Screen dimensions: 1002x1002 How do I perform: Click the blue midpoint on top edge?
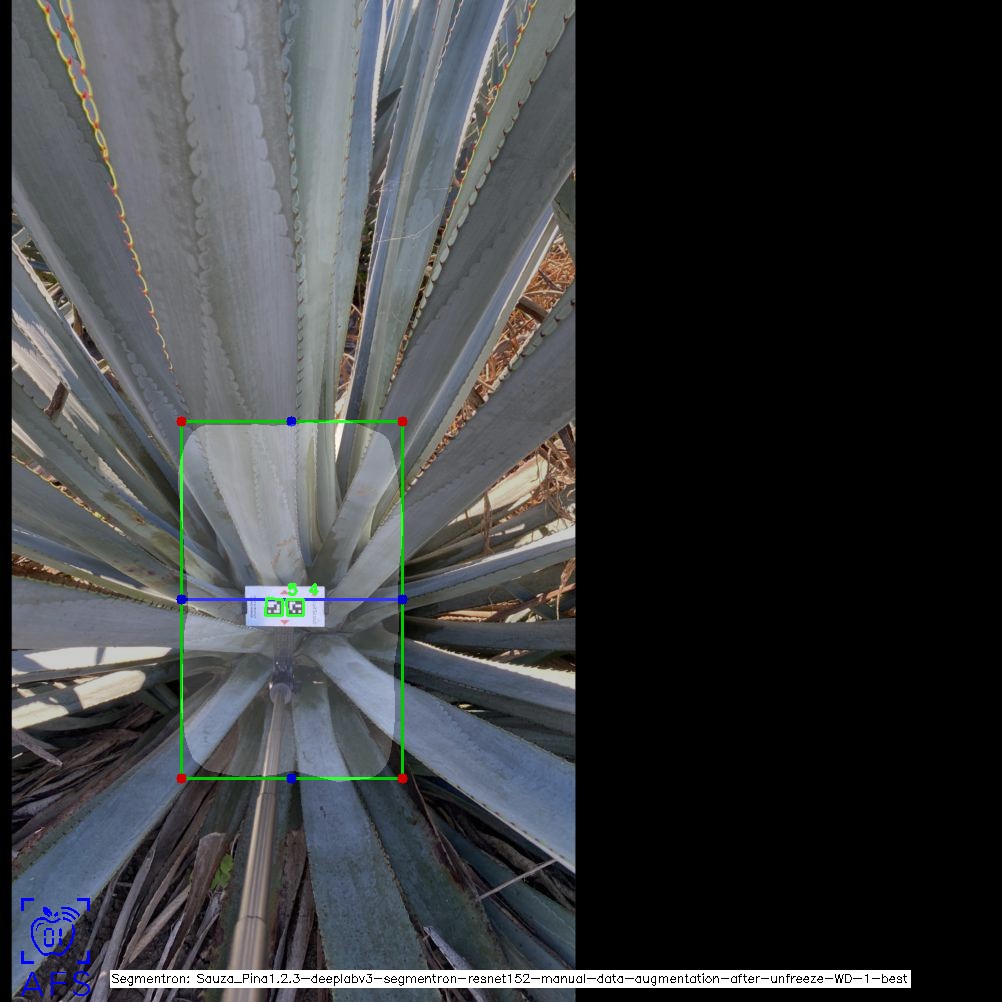click(291, 421)
